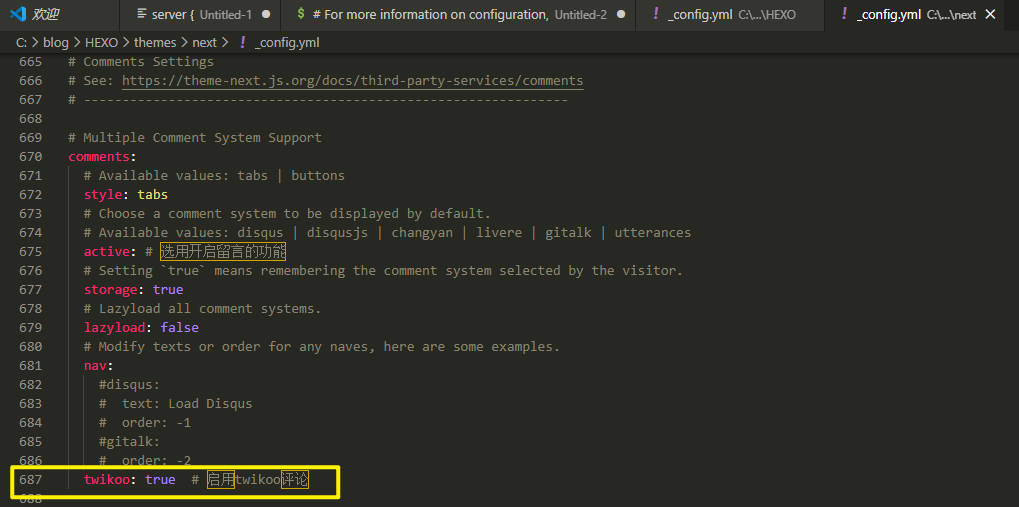
Task: Switch to the 欢迎 welcome tab
Action: pos(45,15)
